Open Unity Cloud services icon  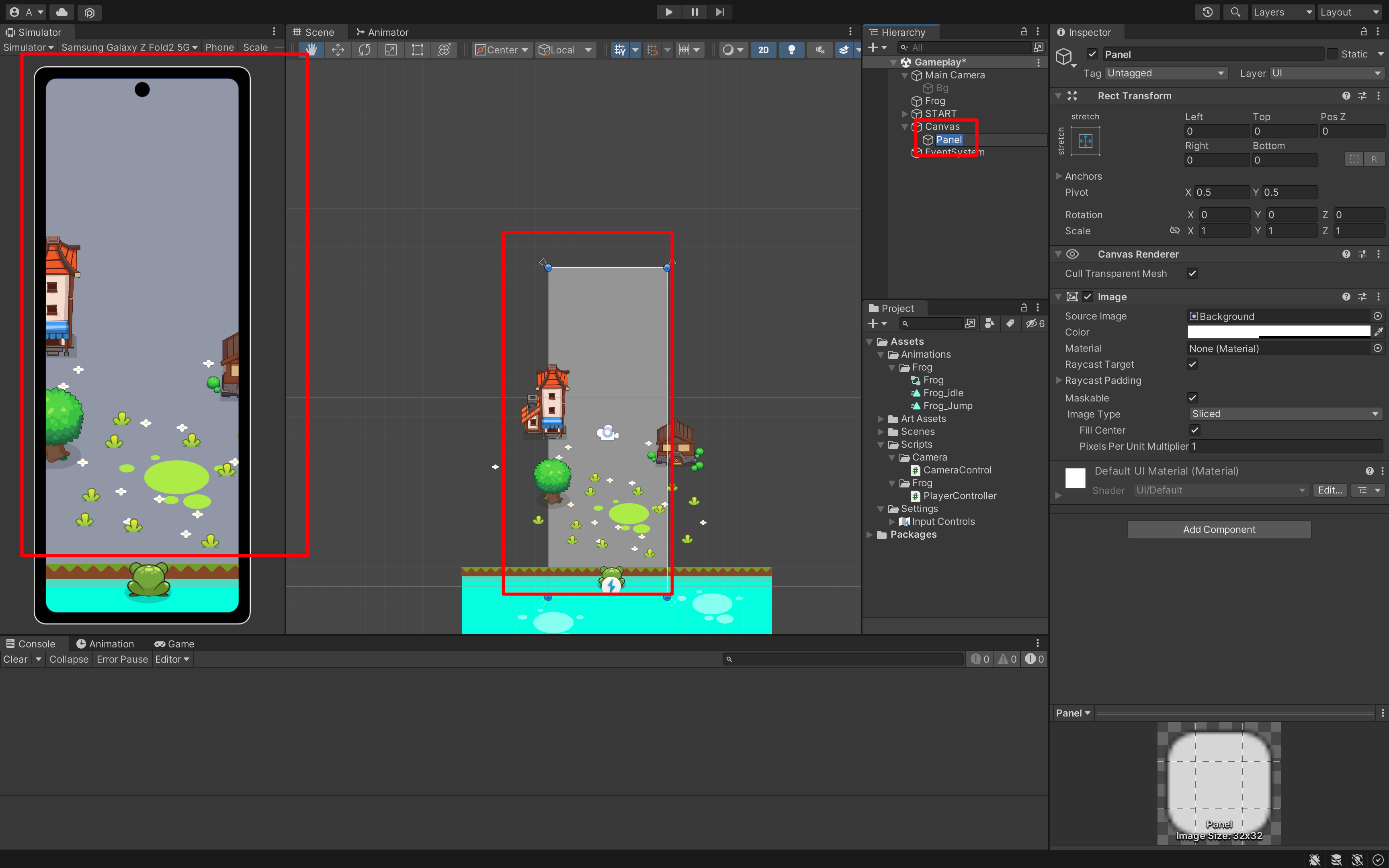62,12
